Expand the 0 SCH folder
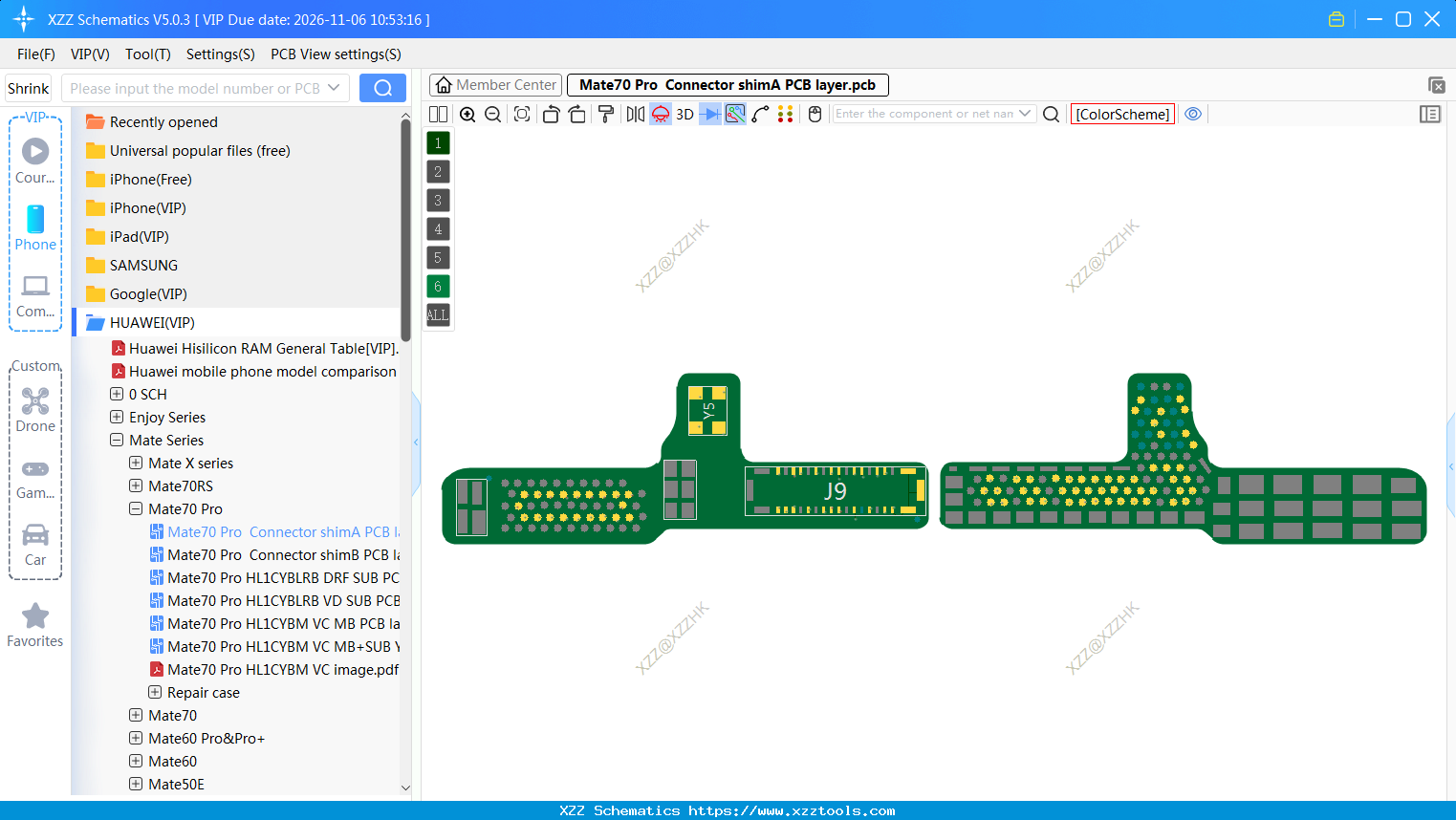1456x820 pixels. click(117, 394)
